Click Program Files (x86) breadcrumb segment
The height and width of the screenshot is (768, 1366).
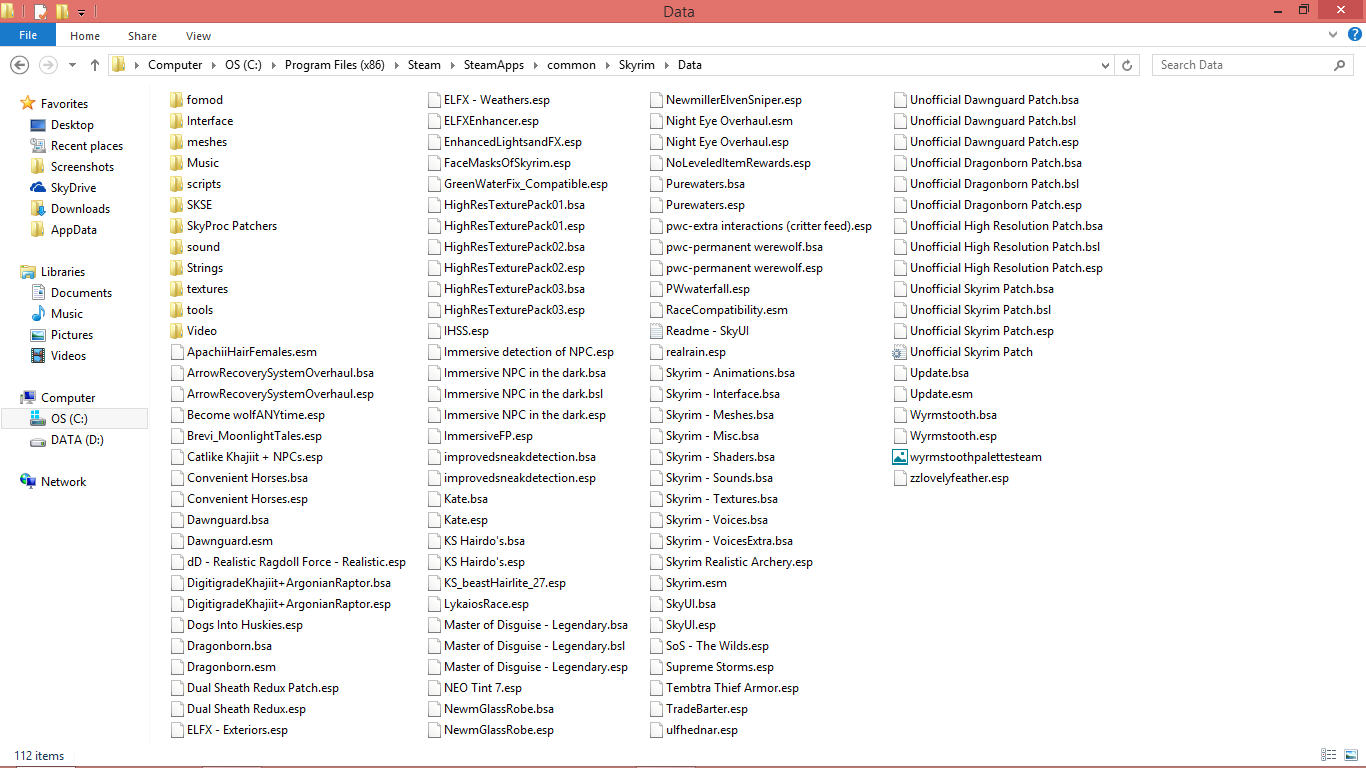(336, 65)
